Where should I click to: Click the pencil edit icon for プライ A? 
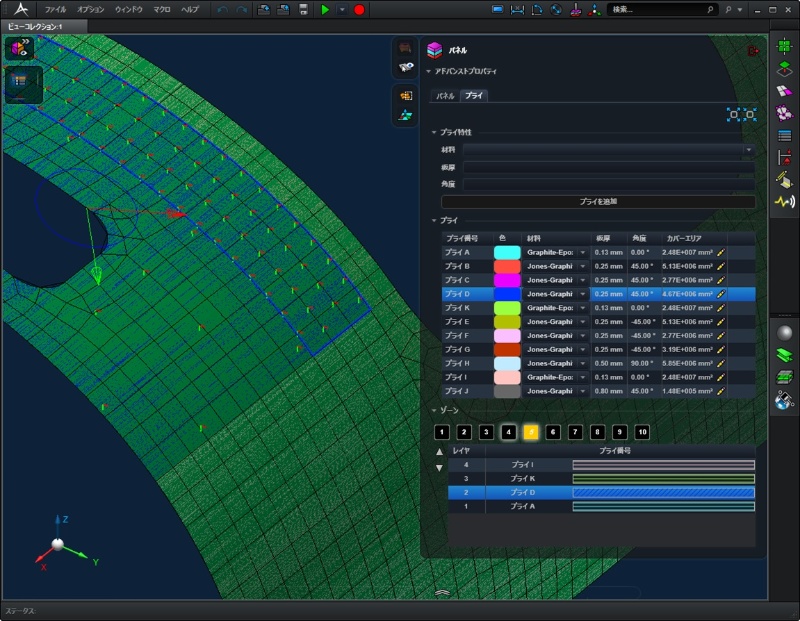pyautogui.click(x=721, y=253)
